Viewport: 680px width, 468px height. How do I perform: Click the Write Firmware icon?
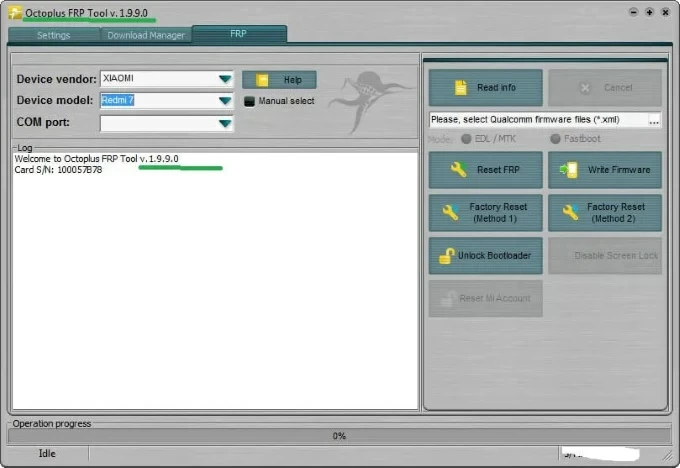click(568, 170)
